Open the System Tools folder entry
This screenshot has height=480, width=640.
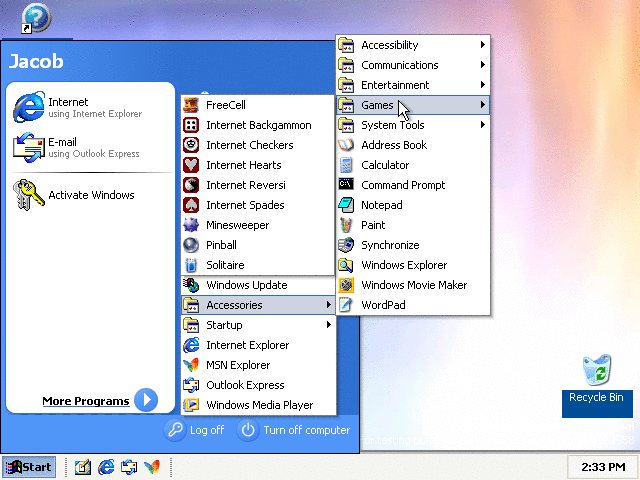tap(413, 125)
